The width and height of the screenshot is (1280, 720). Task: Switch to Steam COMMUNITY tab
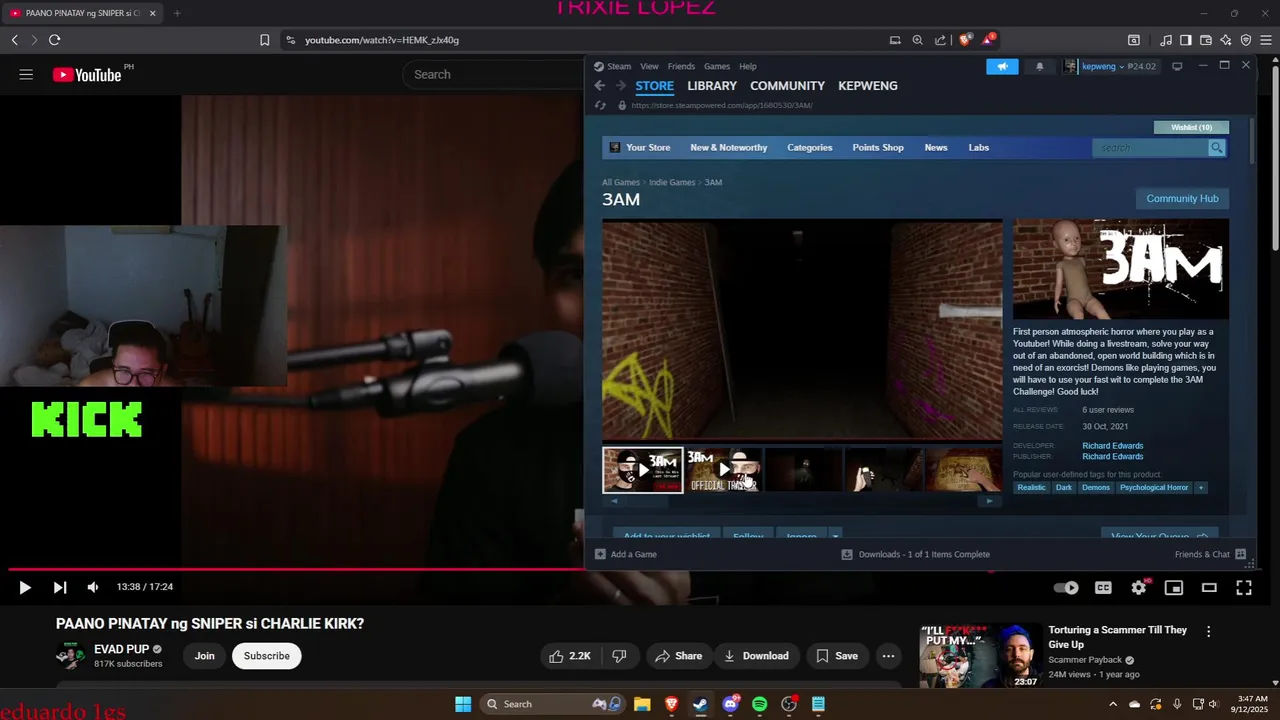pyautogui.click(x=787, y=86)
